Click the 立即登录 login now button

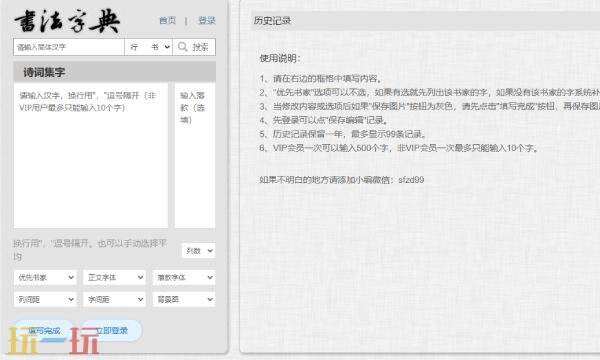pyautogui.click(x=111, y=331)
